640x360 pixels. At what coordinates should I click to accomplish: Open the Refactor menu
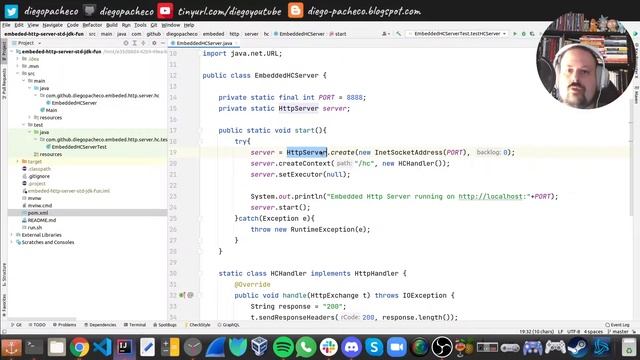point(92,25)
